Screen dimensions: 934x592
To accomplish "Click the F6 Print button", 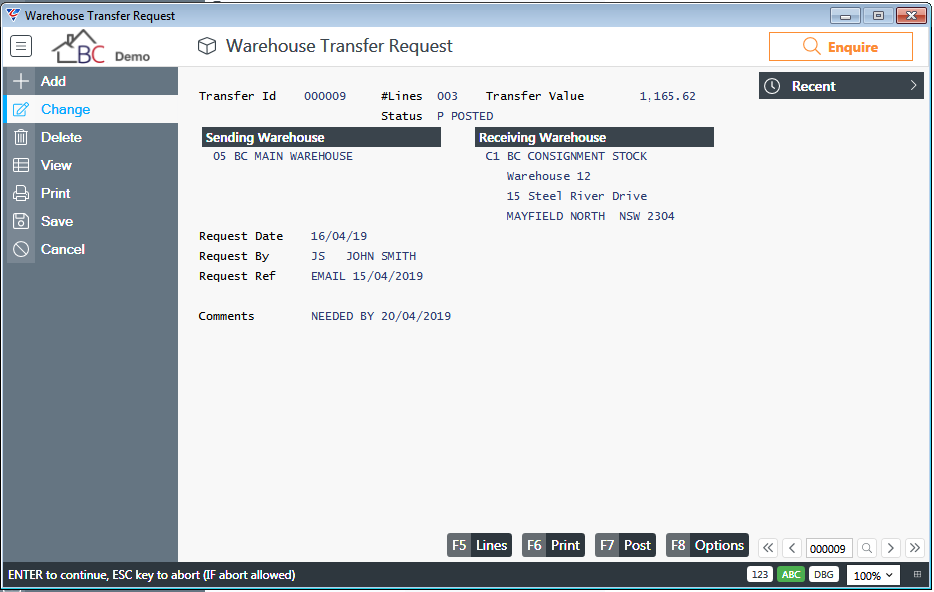I will (x=553, y=545).
